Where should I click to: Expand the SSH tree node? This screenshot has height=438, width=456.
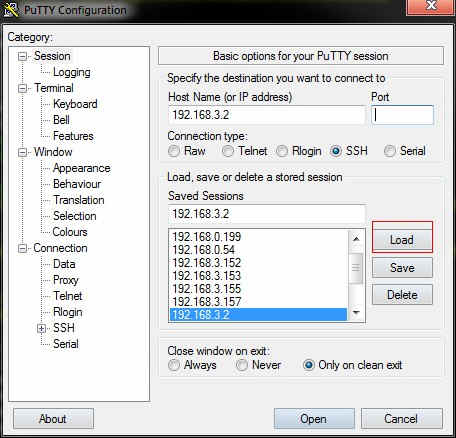tap(41, 329)
